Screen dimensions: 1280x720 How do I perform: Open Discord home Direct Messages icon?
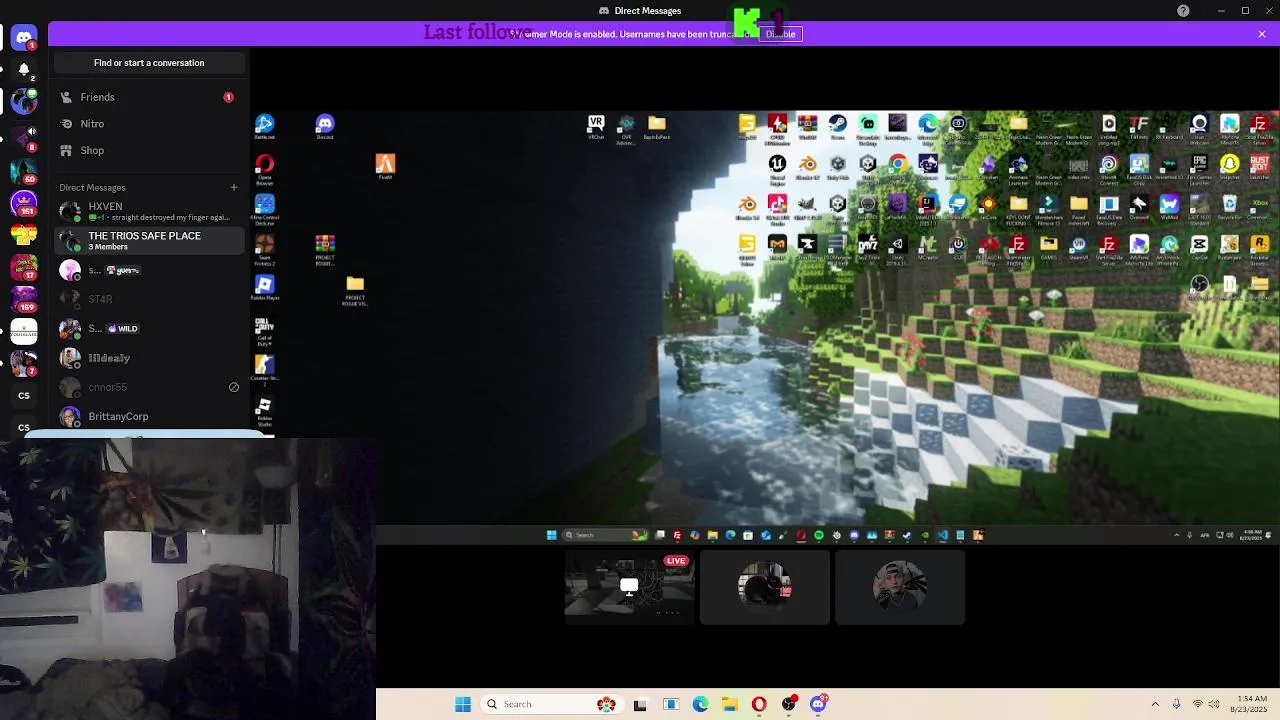tap(24, 37)
